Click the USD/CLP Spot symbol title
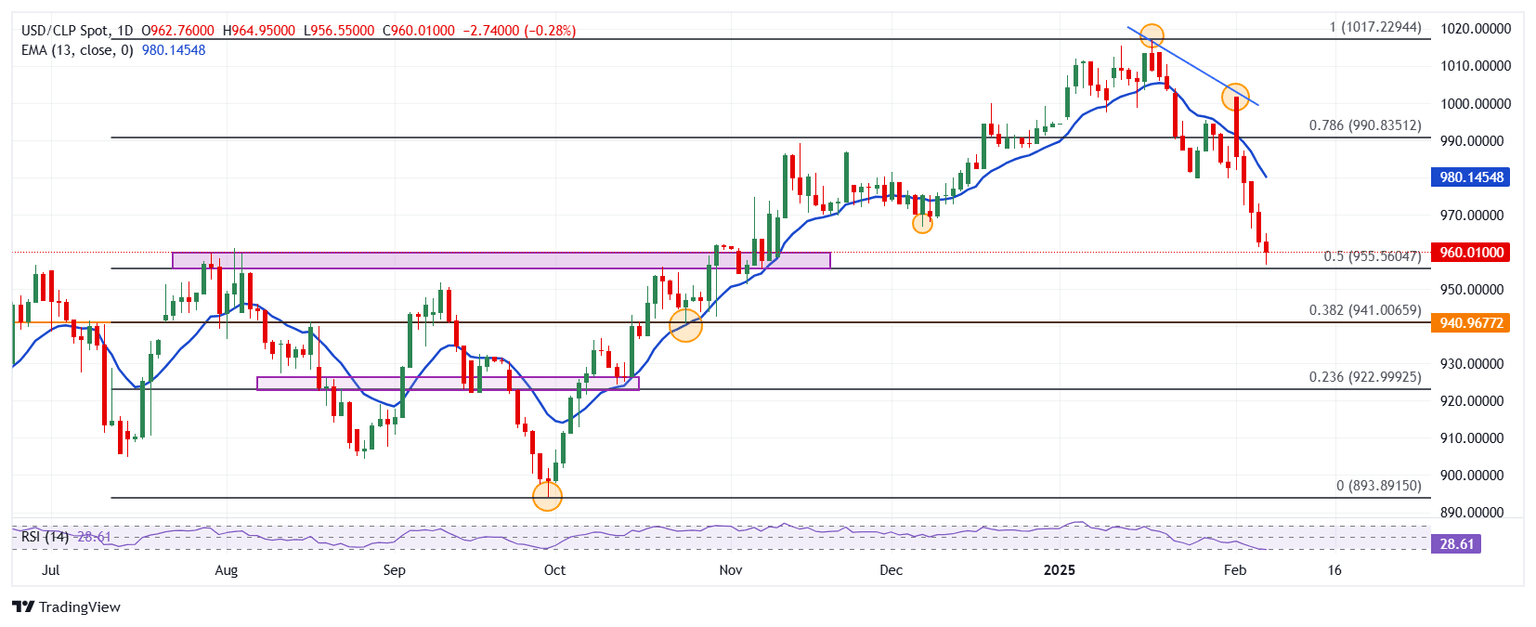This screenshot has width=1536, height=627. click(63, 31)
